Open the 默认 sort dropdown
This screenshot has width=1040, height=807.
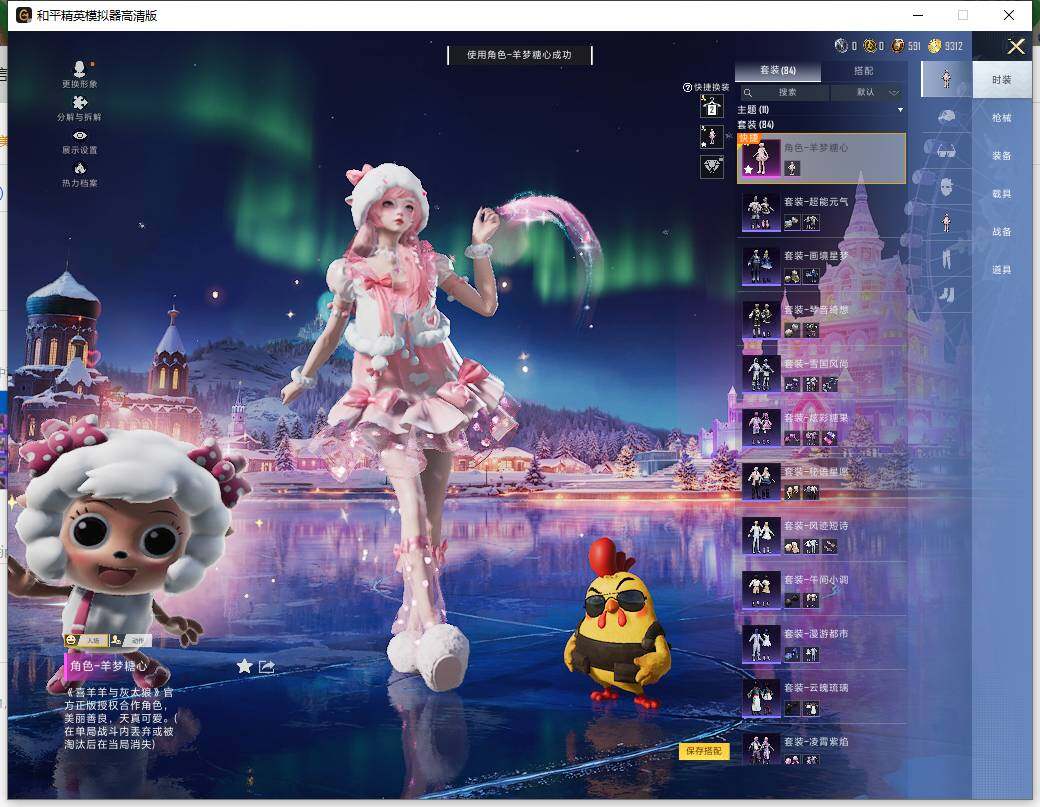[x=867, y=92]
